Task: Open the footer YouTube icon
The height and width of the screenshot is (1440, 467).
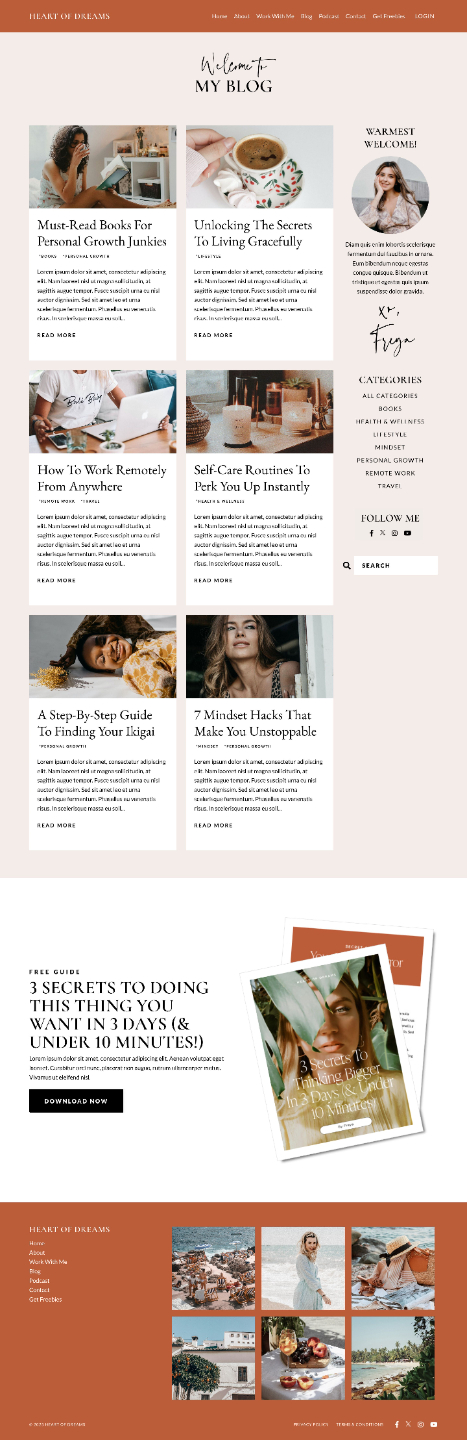Action: pyautogui.click(x=434, y=1424)
